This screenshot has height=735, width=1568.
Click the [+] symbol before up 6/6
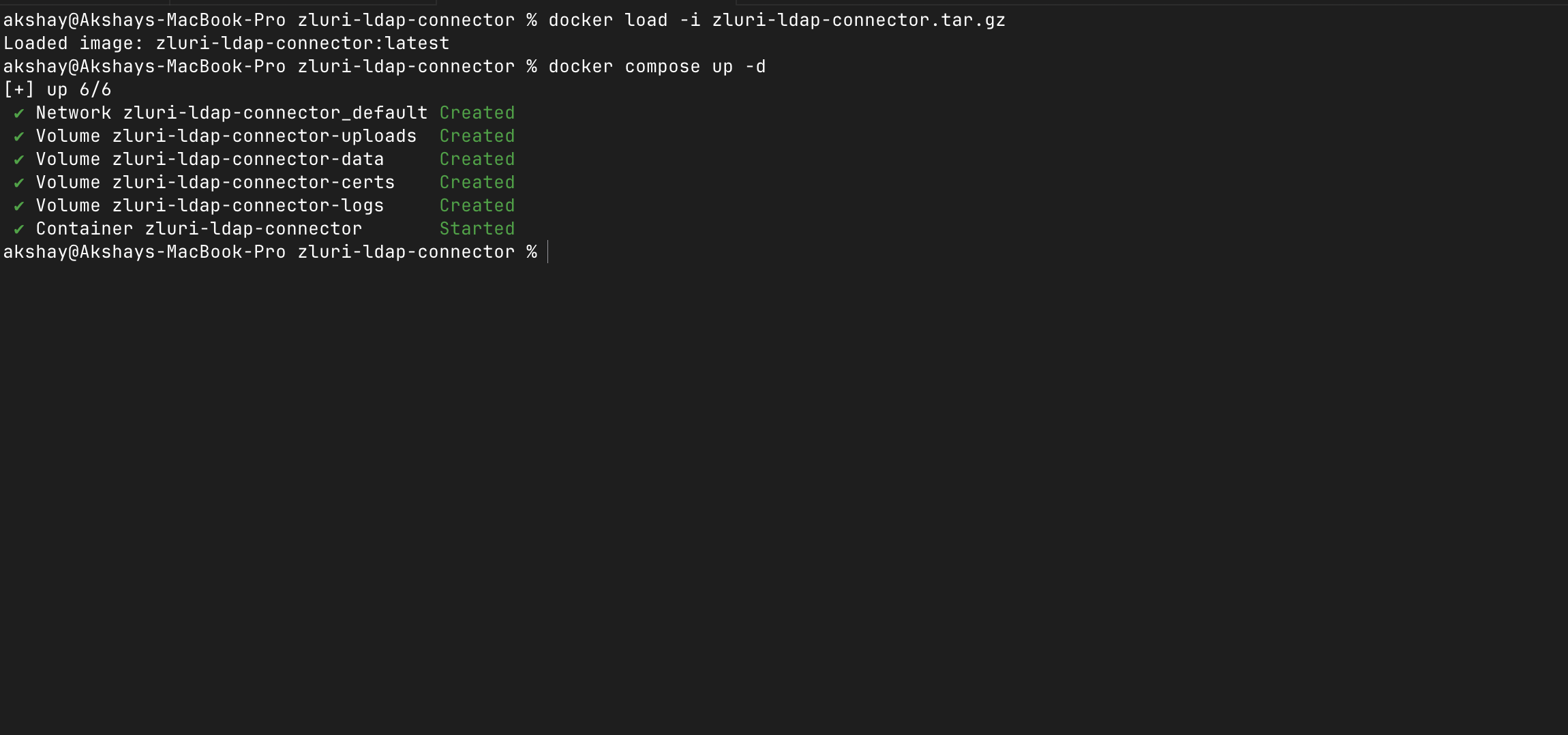19,89
